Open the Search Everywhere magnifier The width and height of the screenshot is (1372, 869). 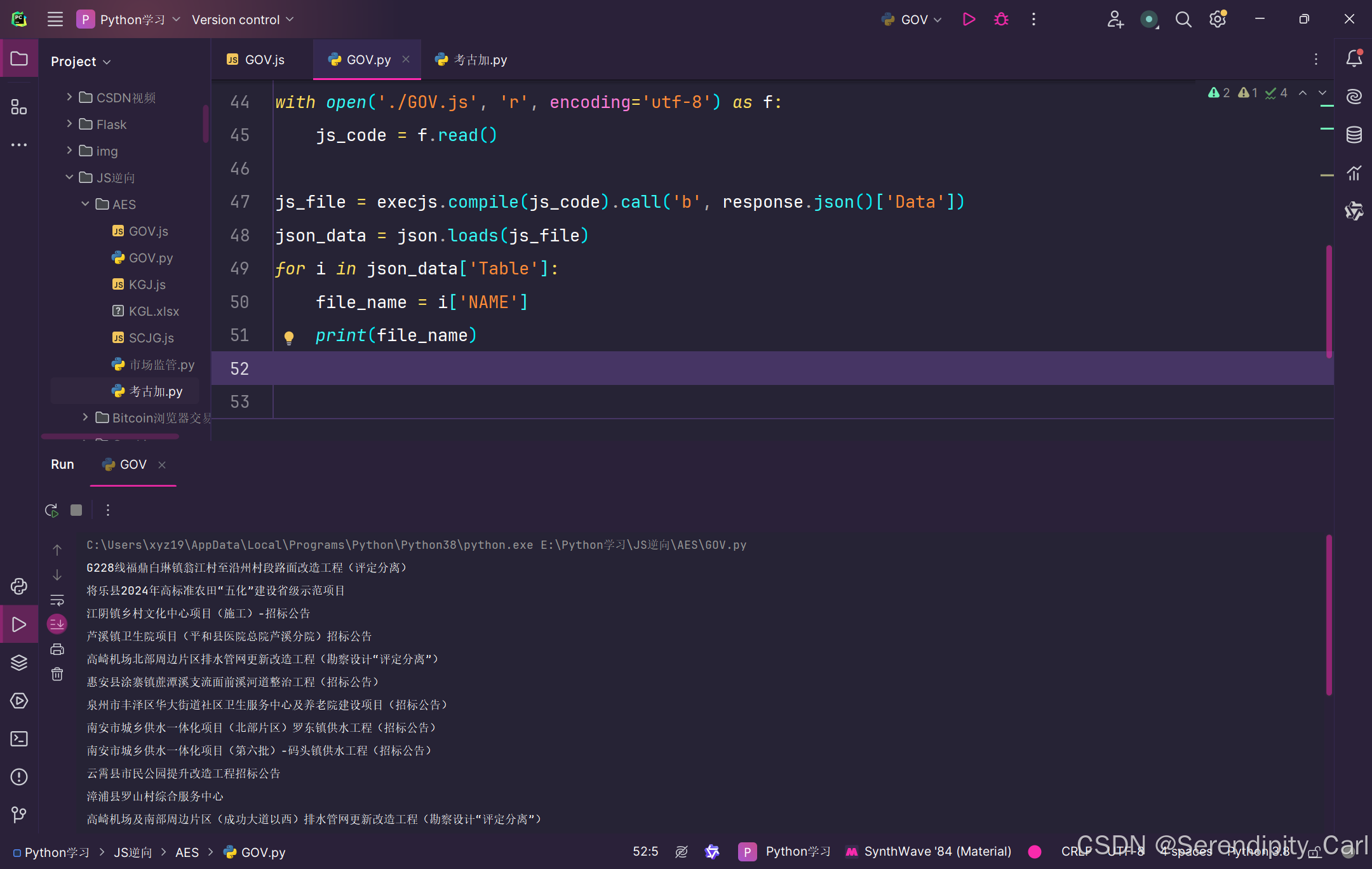click(x=1183, y=19)
